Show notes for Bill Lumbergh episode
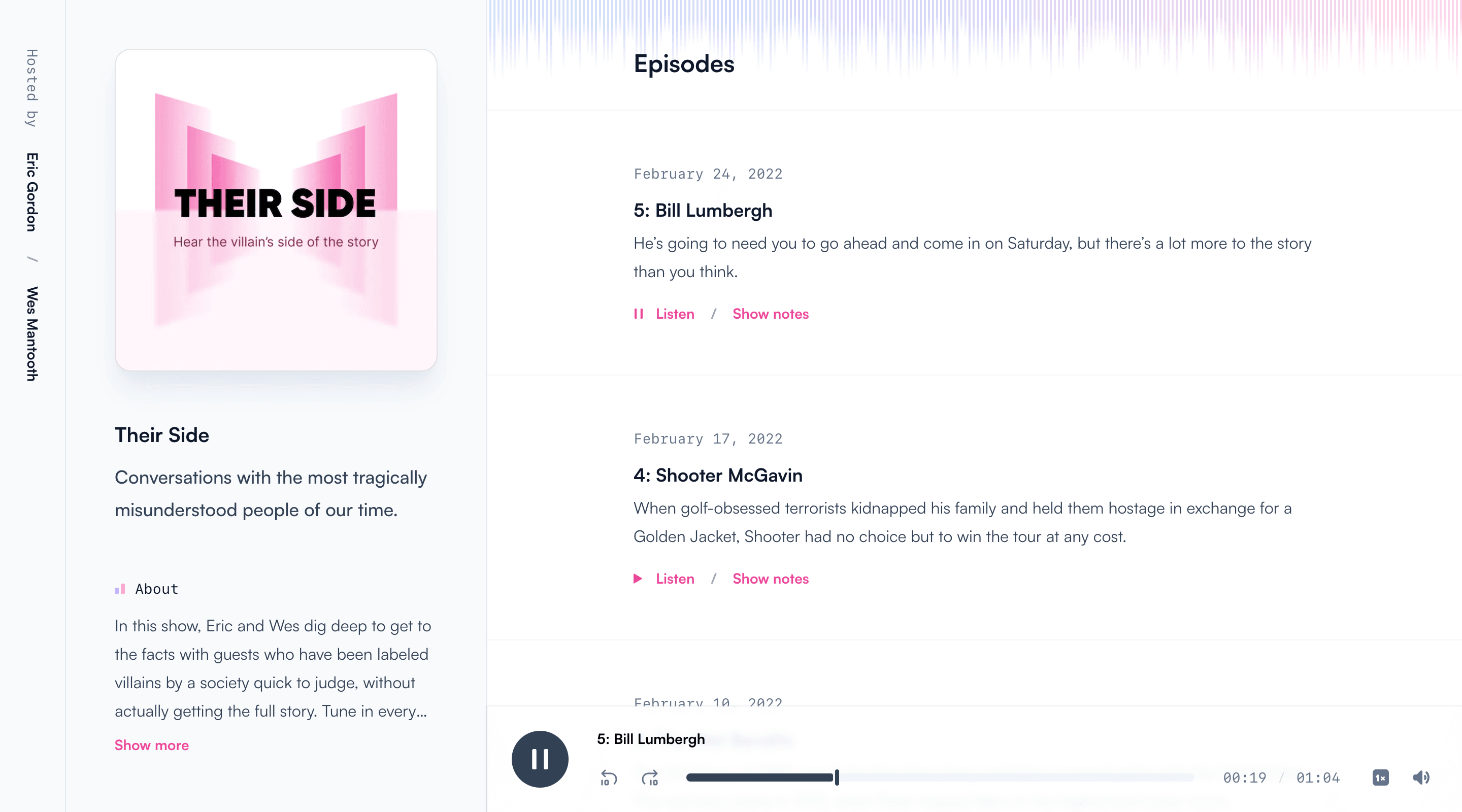The image size is (1462, 812). [771, 313]
